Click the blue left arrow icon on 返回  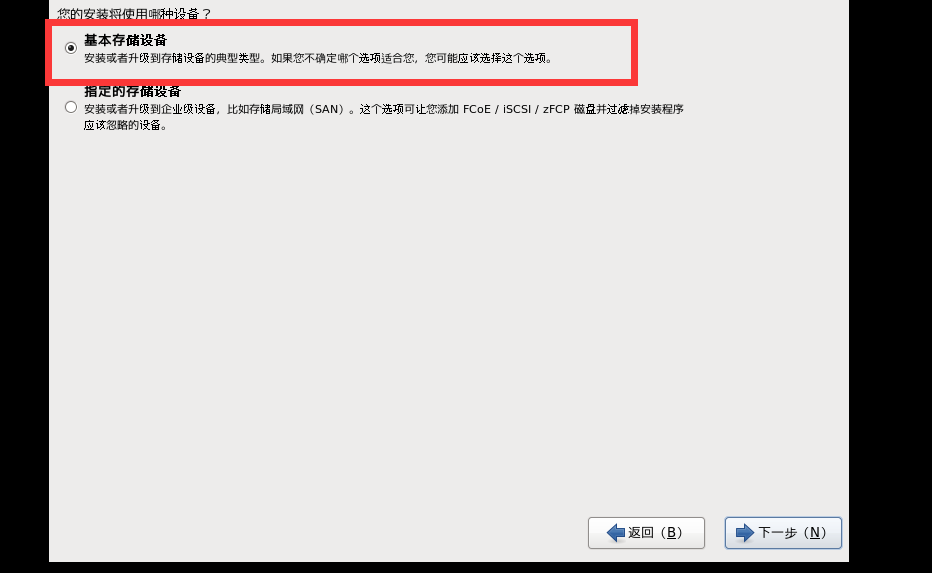616,533
